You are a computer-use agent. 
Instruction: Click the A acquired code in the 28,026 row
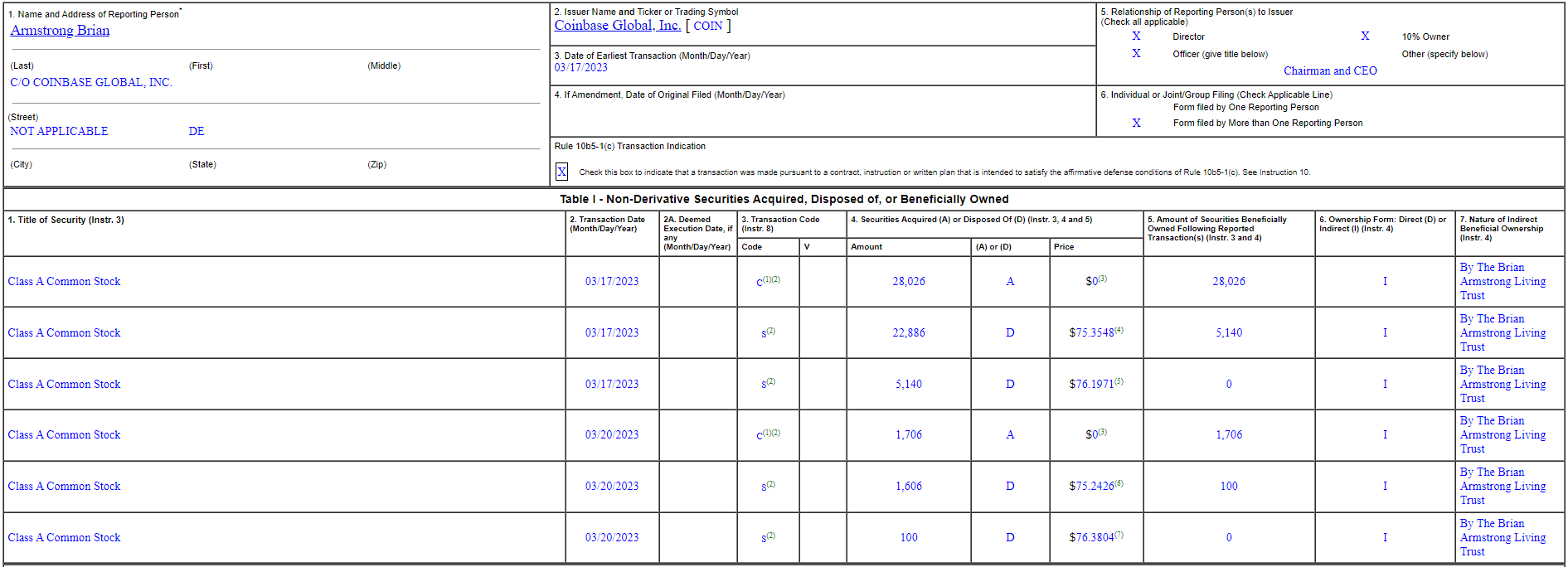pos(1010,281)
